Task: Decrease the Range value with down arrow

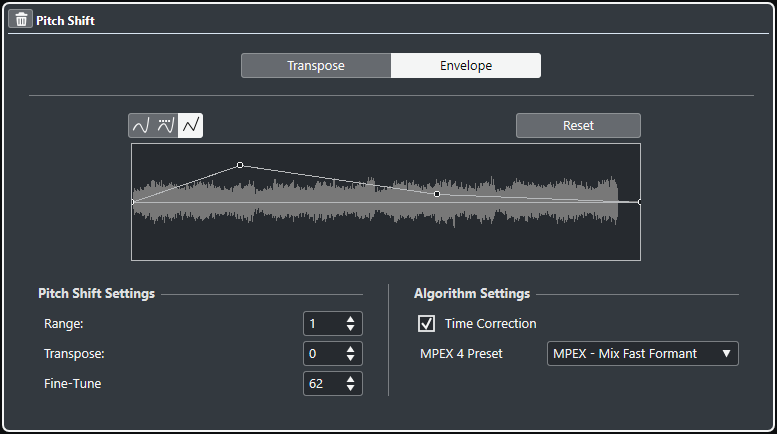Action: pos(350,328)
